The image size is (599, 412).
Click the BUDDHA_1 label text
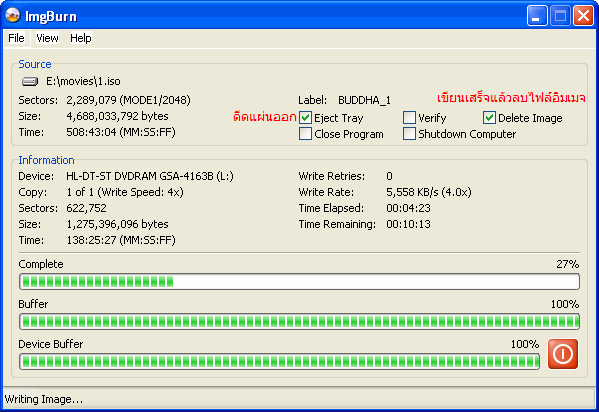pos(364,100)
